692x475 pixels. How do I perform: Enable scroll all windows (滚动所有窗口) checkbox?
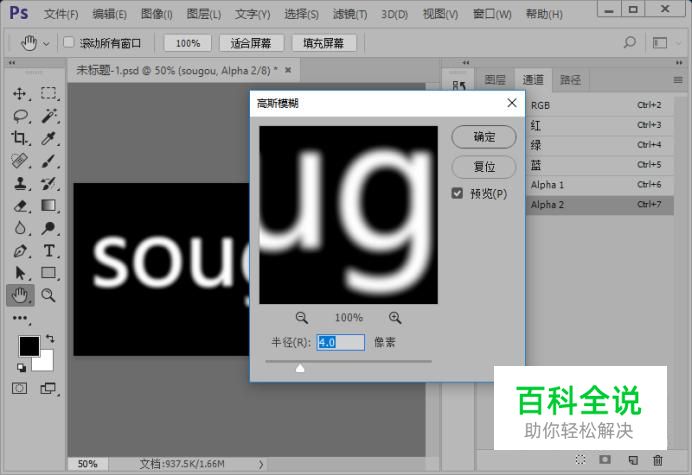68,42
